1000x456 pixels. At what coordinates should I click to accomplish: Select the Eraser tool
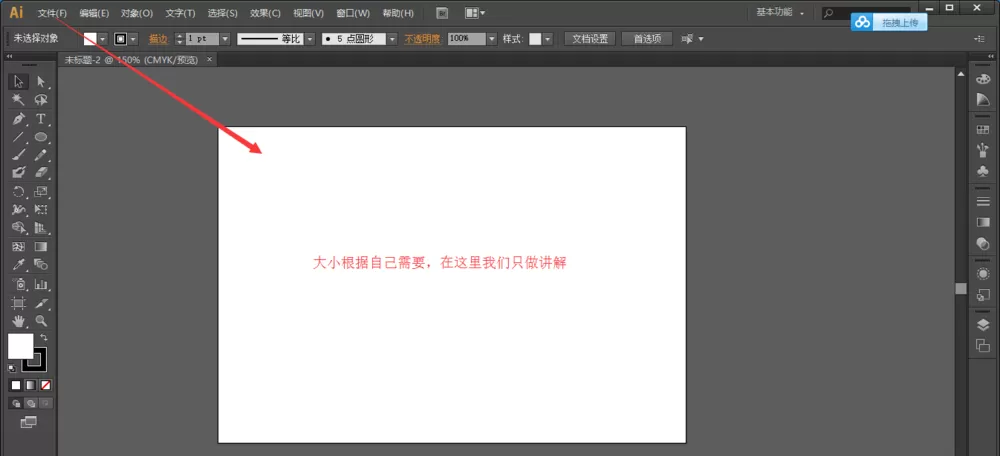41,172
